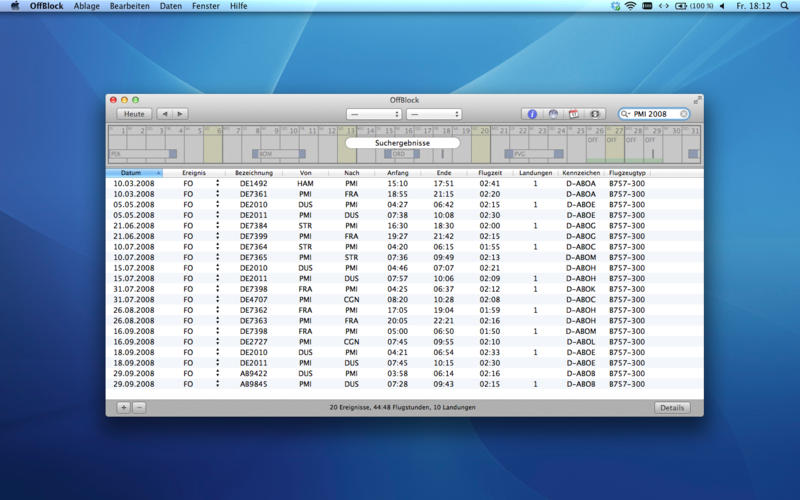Viewport: 800px width, 500px height.
Task: Click the angle brackets menu bar icon
Action: pos(663,6)
